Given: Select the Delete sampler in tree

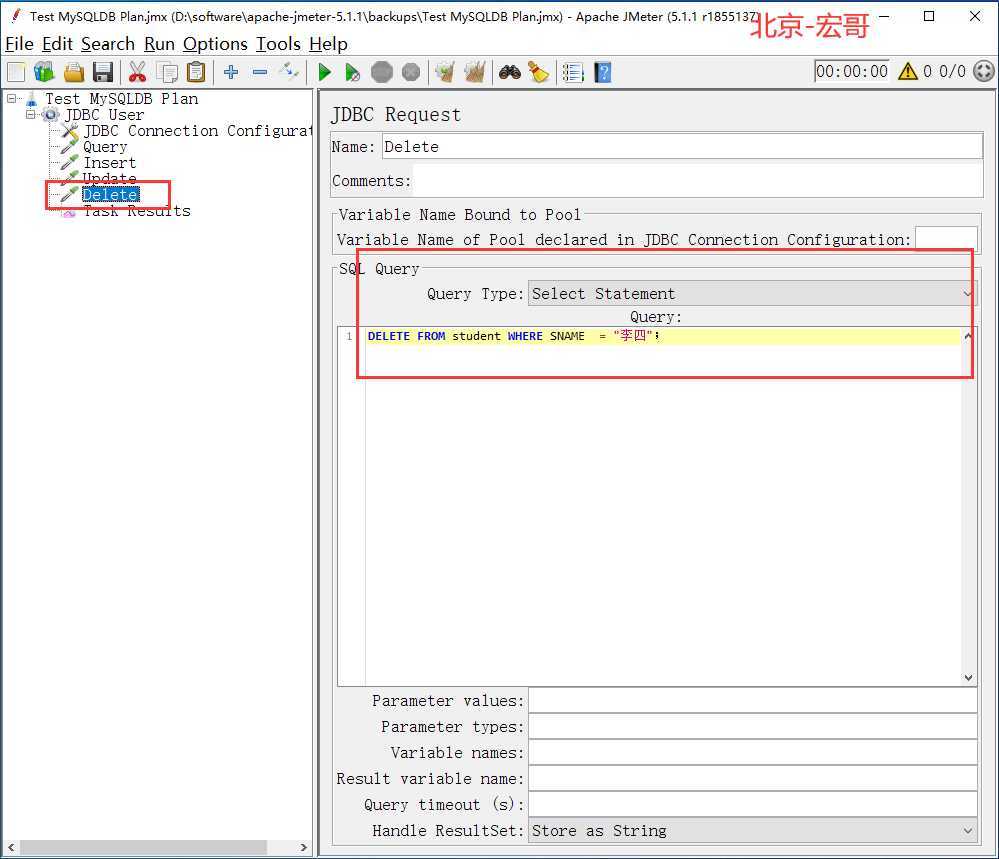Looking at the screenshot, I should pos(110,194).
